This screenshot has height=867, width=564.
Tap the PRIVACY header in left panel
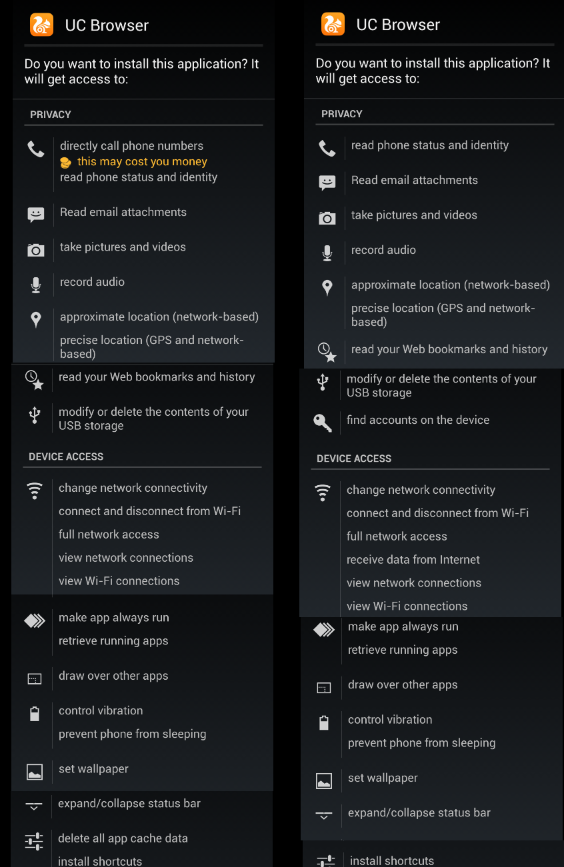[50, 114]
